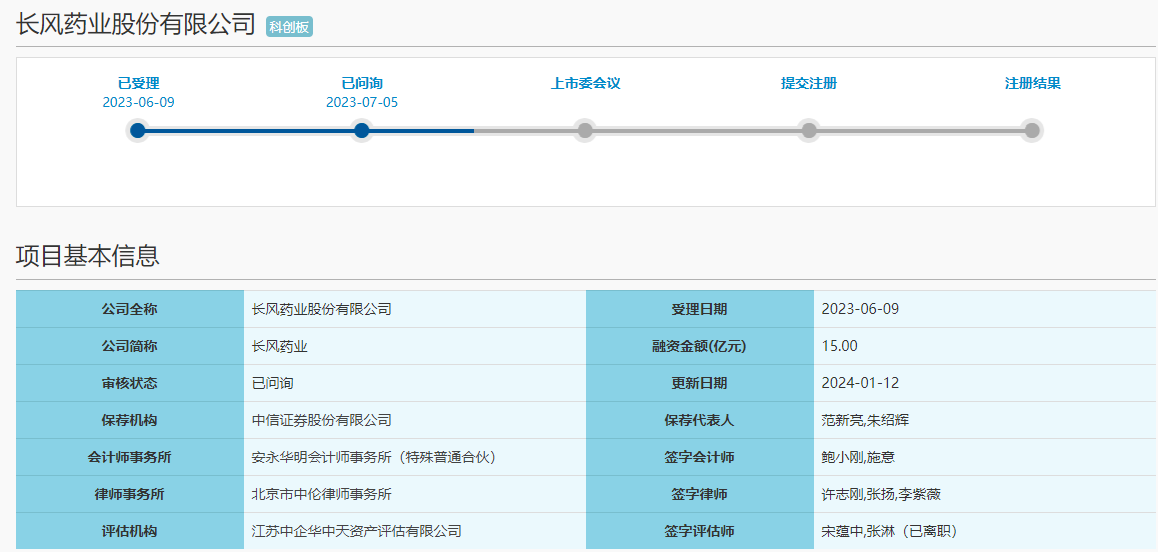The image size is (1158, 552).
Task: Select the 已受理 stage label
Action: 138,83
